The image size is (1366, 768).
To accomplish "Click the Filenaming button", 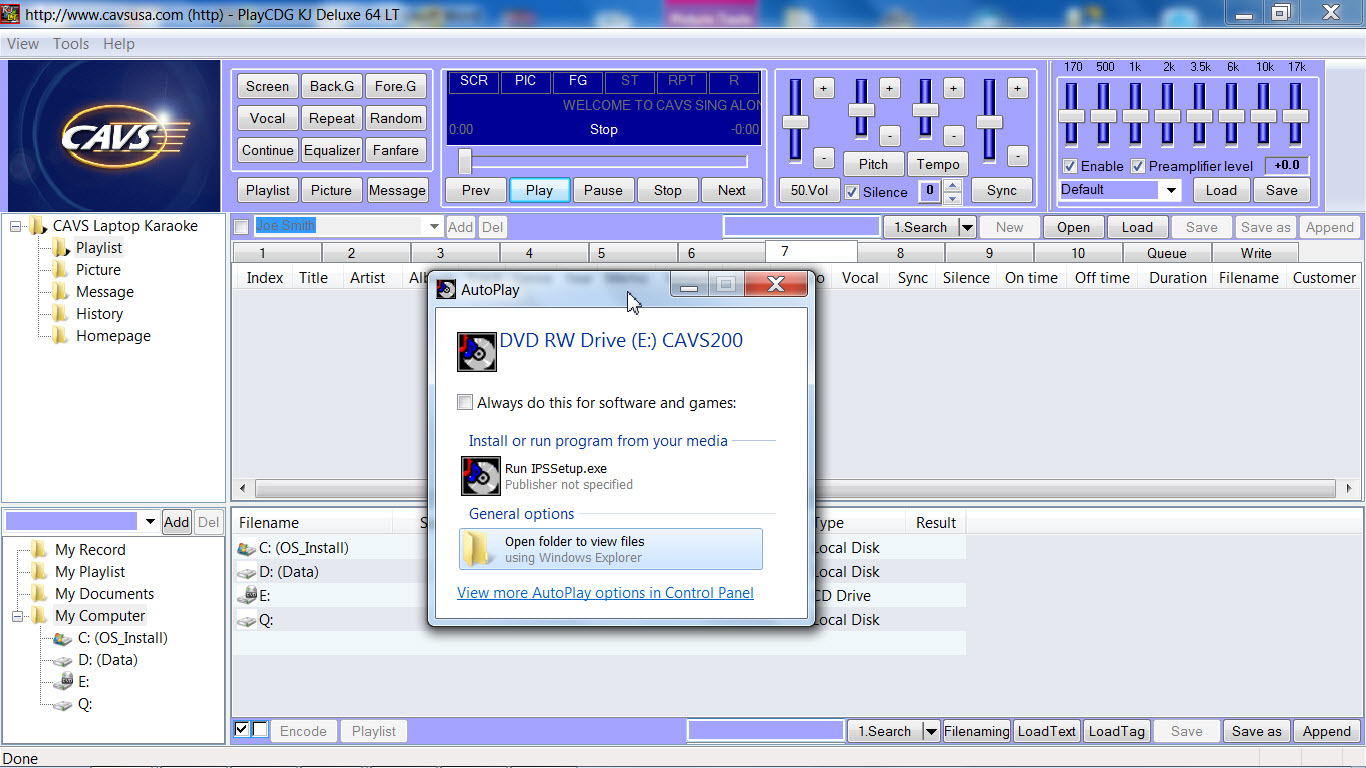I will (x=977, y=731).
